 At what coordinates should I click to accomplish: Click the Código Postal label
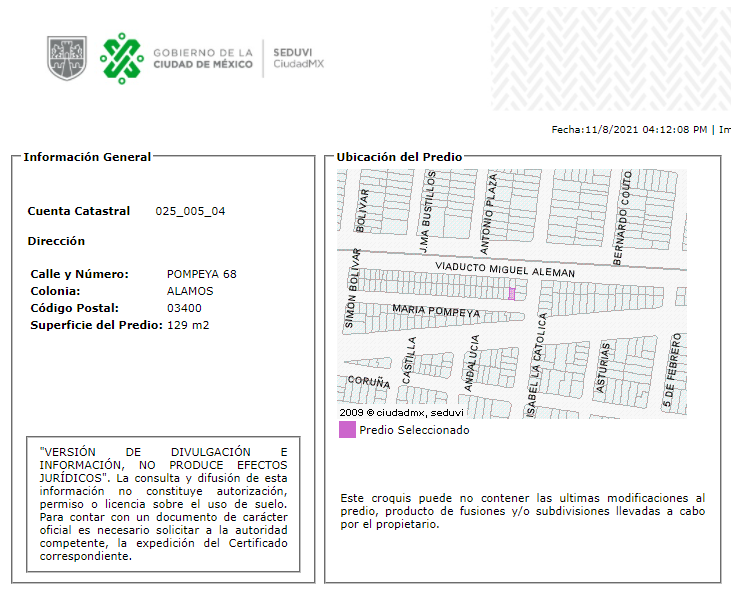click(x=75, y=308)
